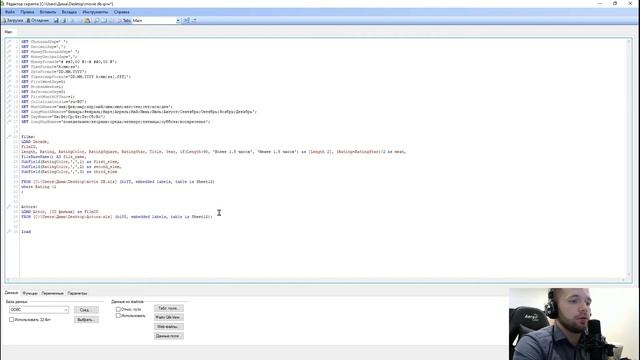Click the Соед... connect button
The height and width of the screenshot is (360, 640).
86,310
